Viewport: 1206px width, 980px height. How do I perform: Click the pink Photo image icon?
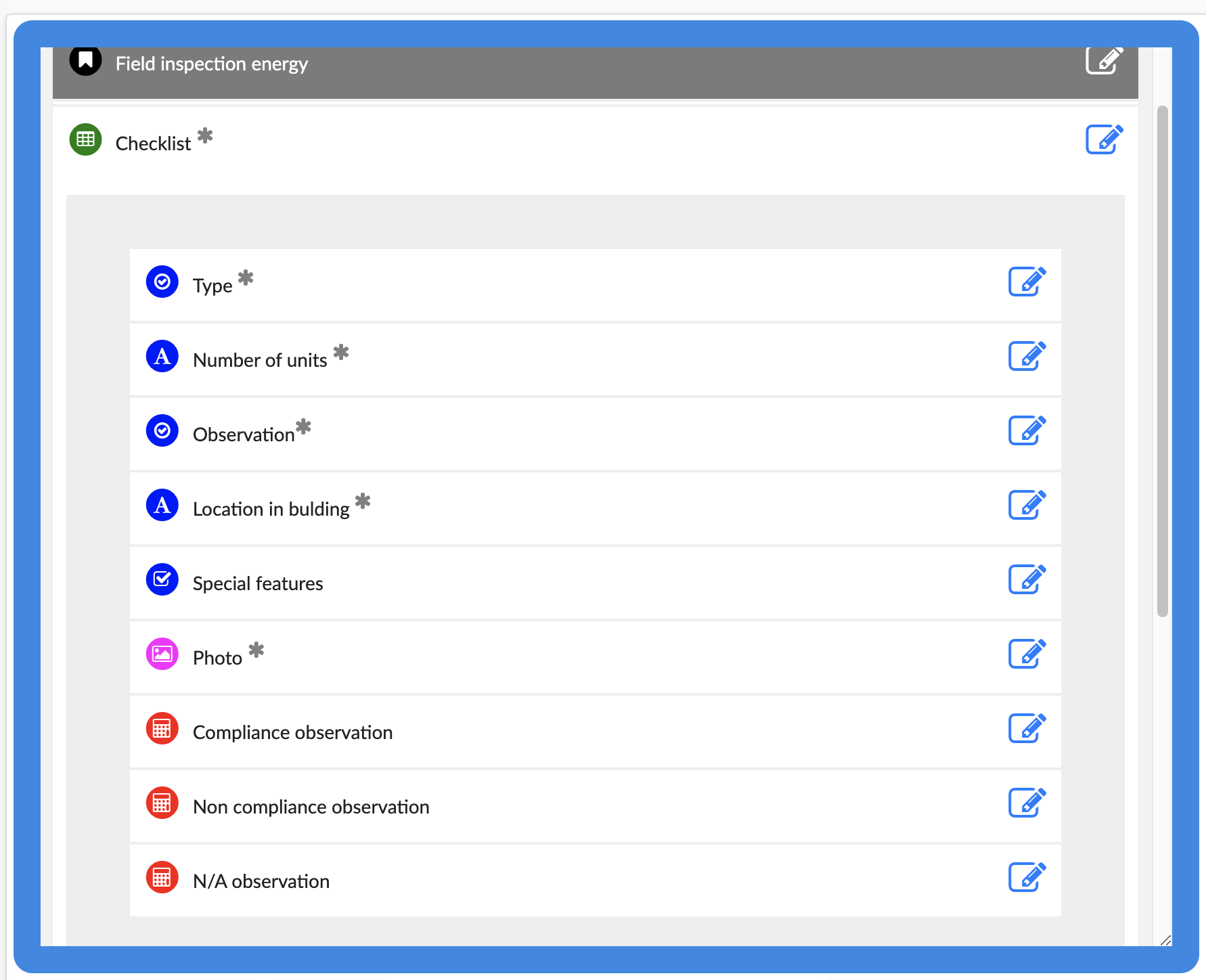[x=162, y=654]
